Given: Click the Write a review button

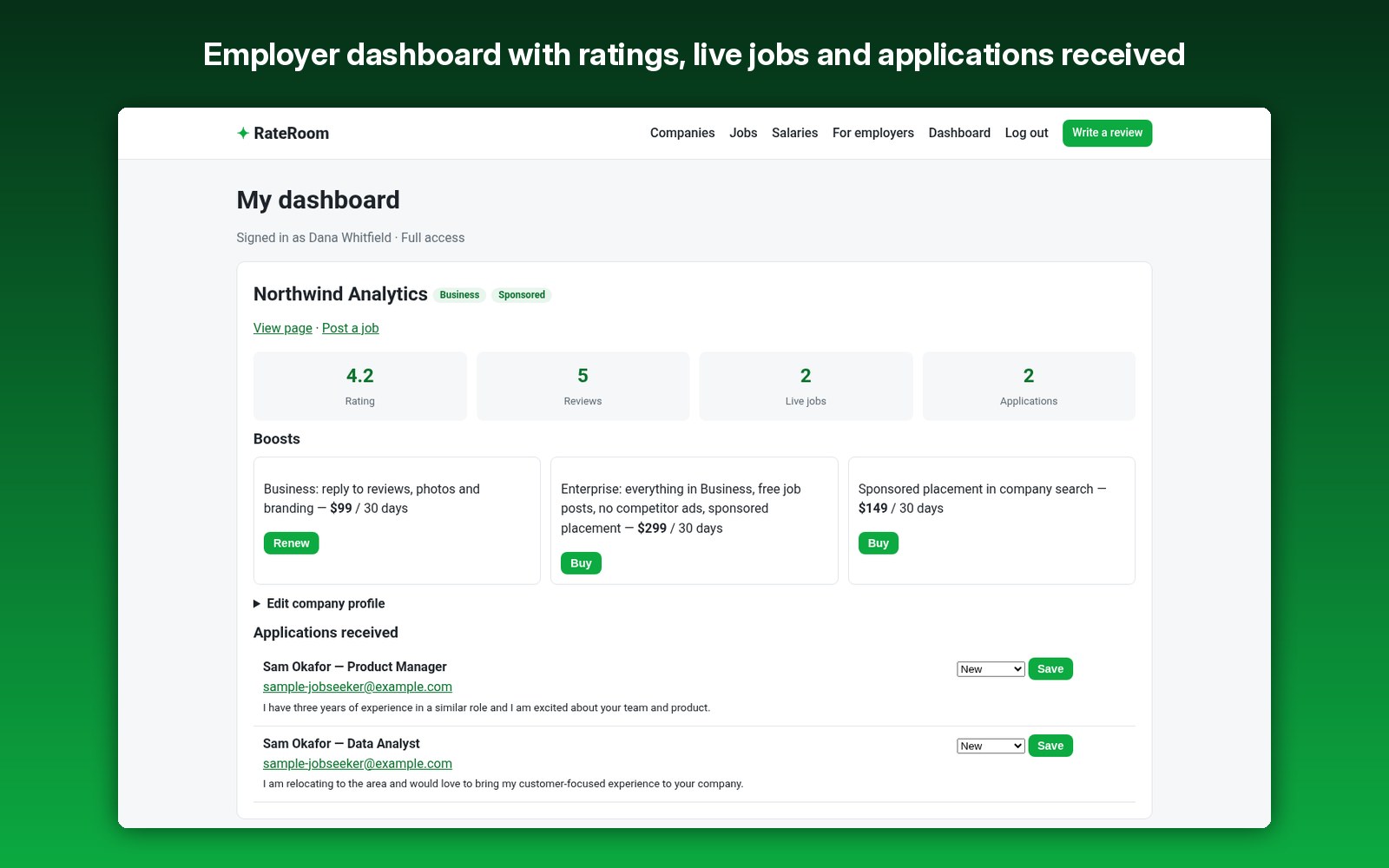Looking at the screenshot, I should tap(1107, 133).
